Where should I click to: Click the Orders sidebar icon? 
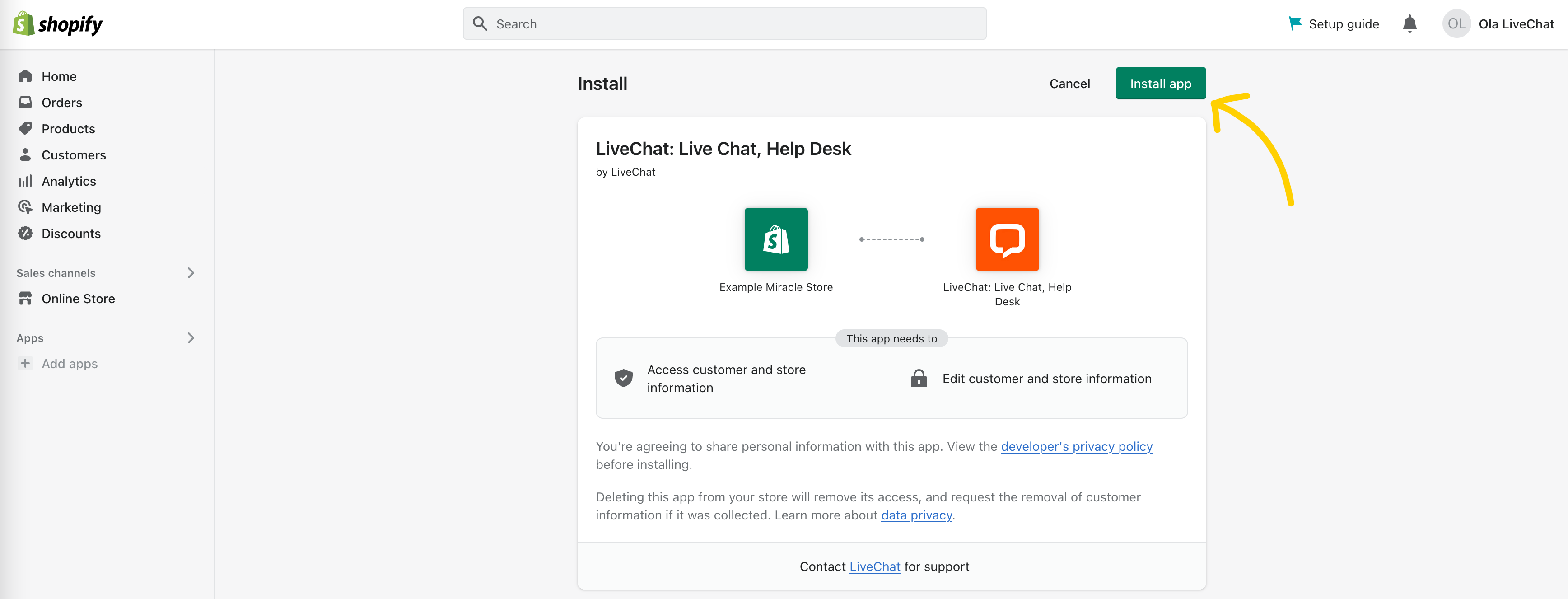(x=25, y=102)
